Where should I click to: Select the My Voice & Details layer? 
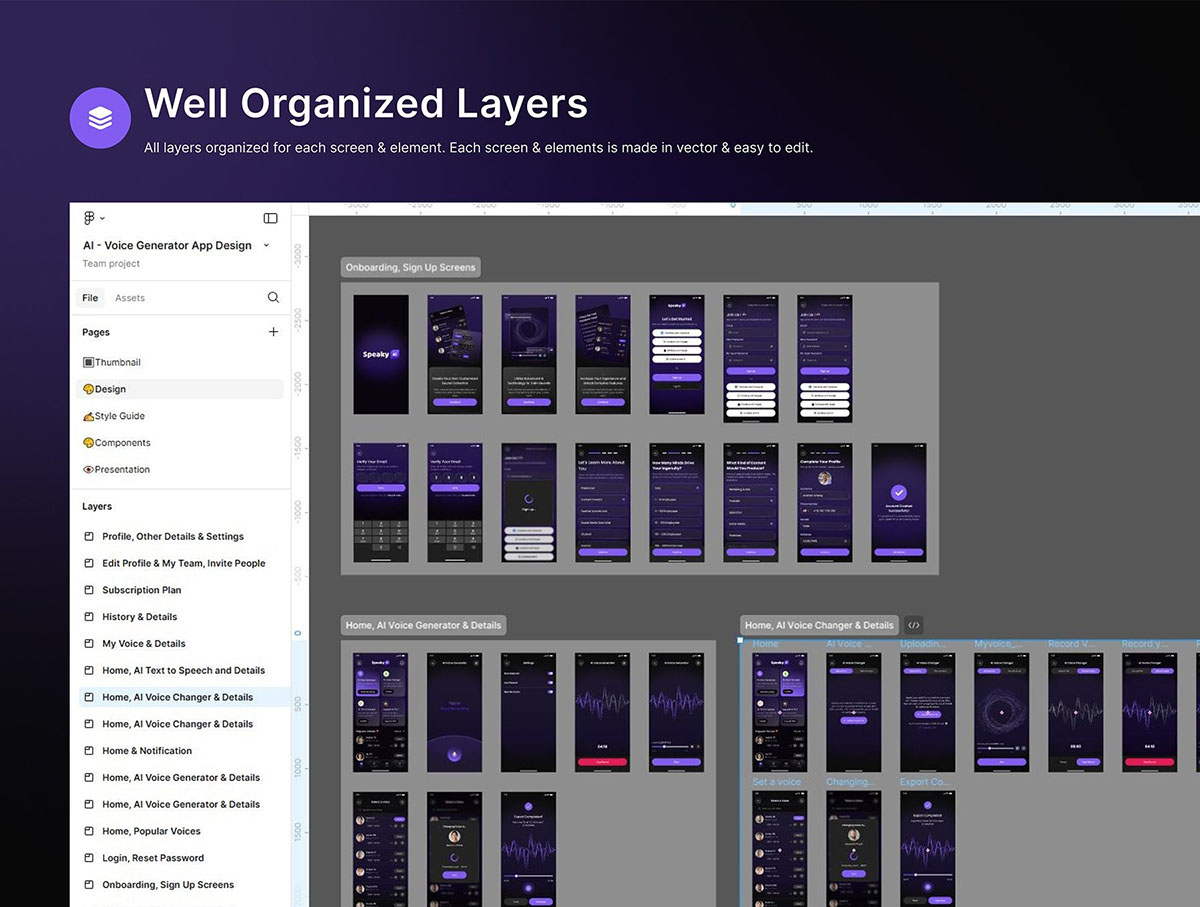[x=144, y=644]
